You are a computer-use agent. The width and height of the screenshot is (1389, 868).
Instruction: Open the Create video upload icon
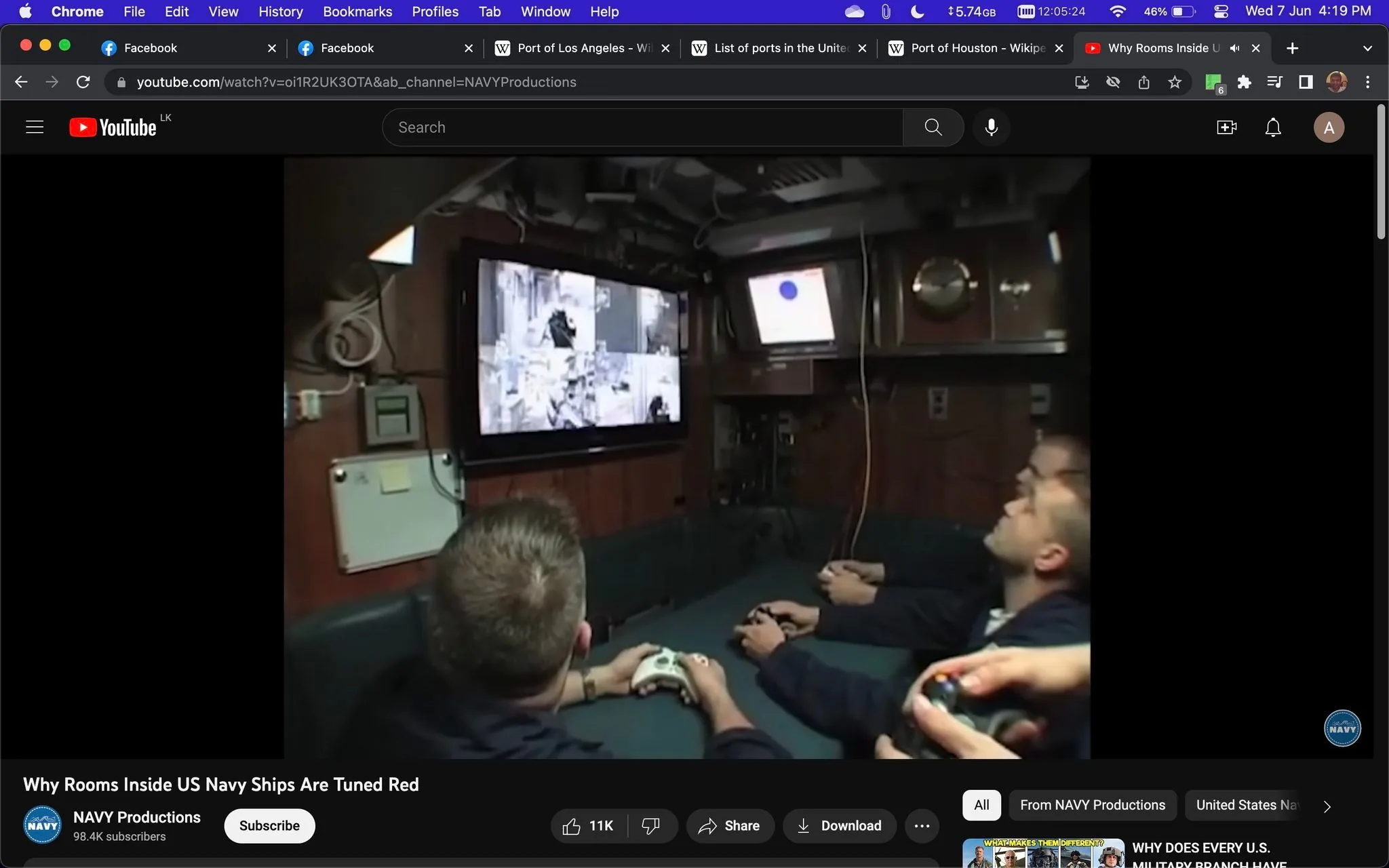(1225, 127)
